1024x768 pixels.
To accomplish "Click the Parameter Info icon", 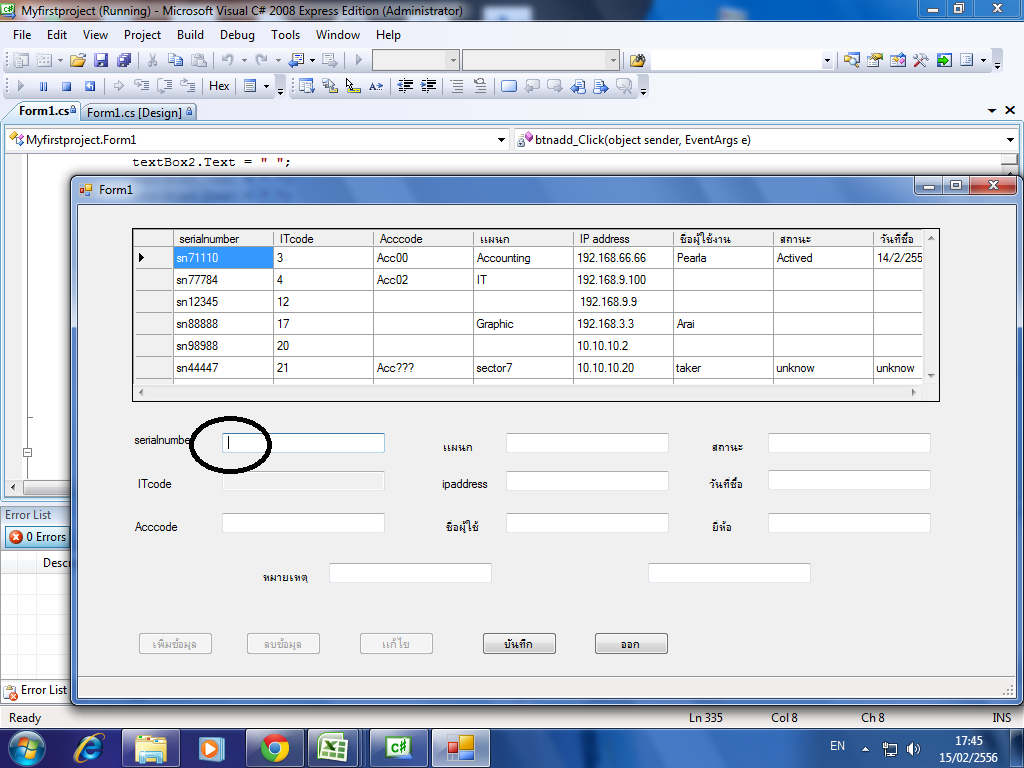I will click(330, 86).
